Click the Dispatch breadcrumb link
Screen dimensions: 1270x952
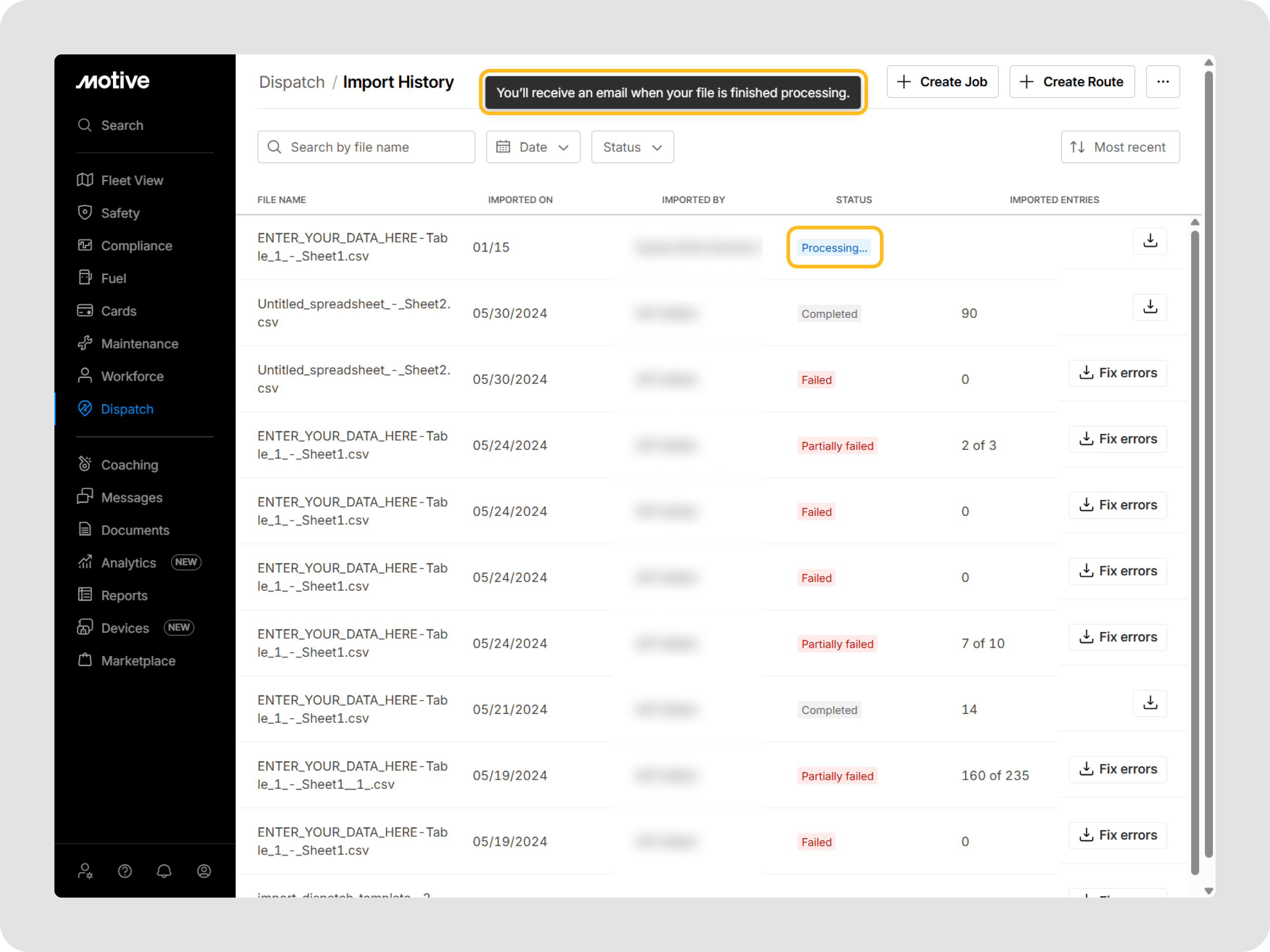click(291, 82)
